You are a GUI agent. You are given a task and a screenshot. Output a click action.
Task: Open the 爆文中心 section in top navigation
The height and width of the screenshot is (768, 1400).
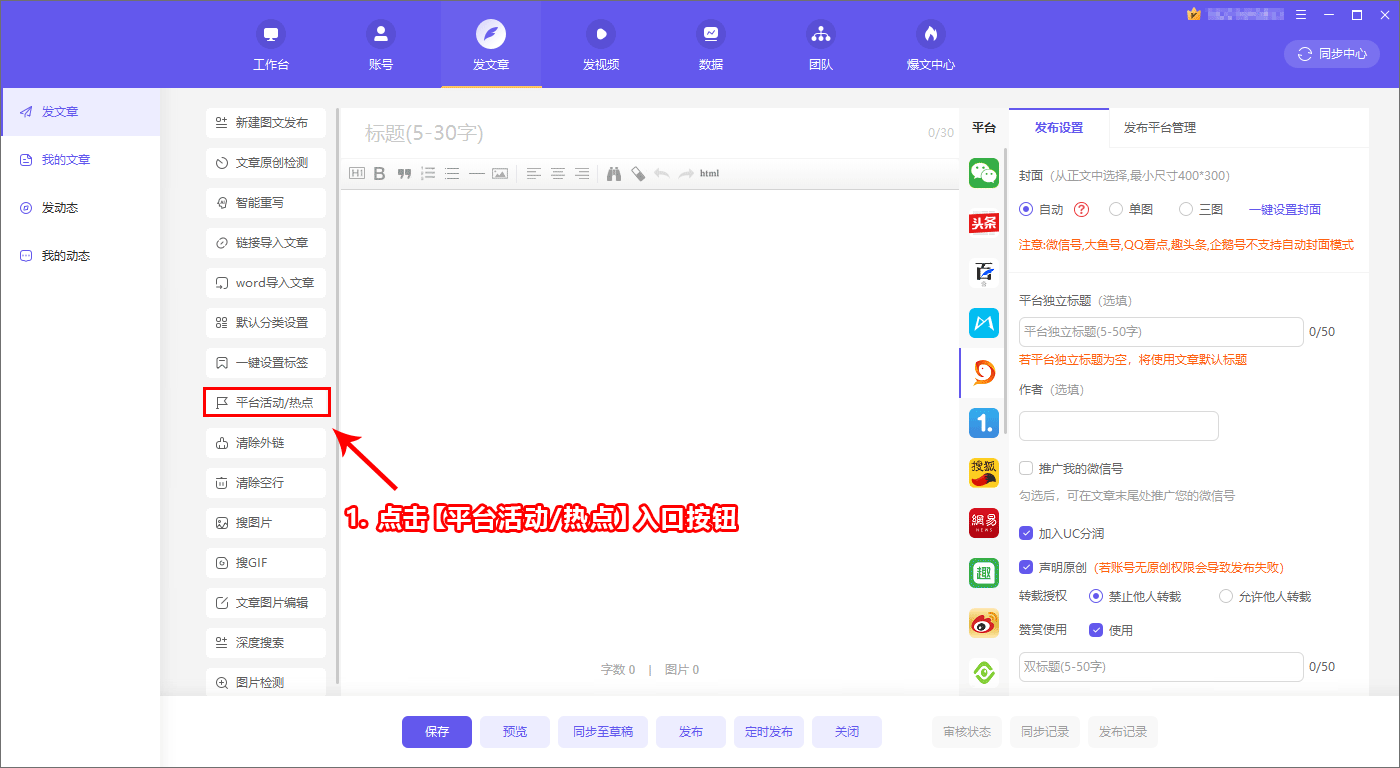pyautogui.click(x=929, y=44)
